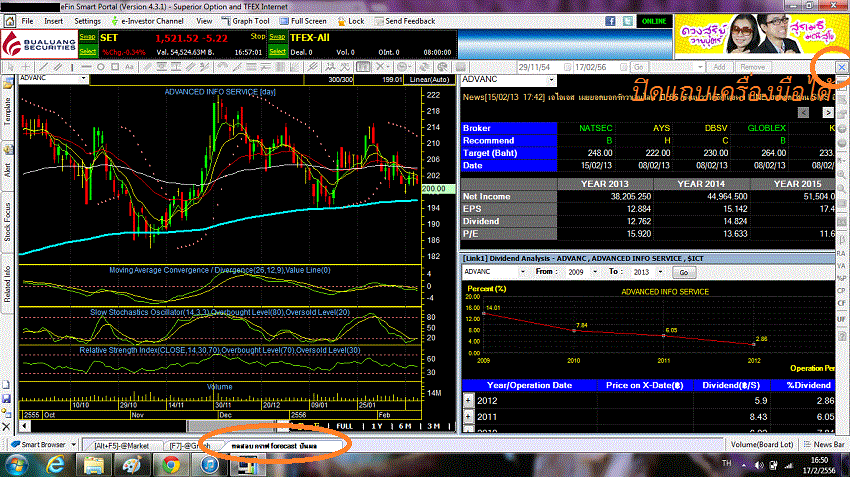The image size is (850, 477).
Task: Select the circle drawing tool
Action: coord(101,67)
